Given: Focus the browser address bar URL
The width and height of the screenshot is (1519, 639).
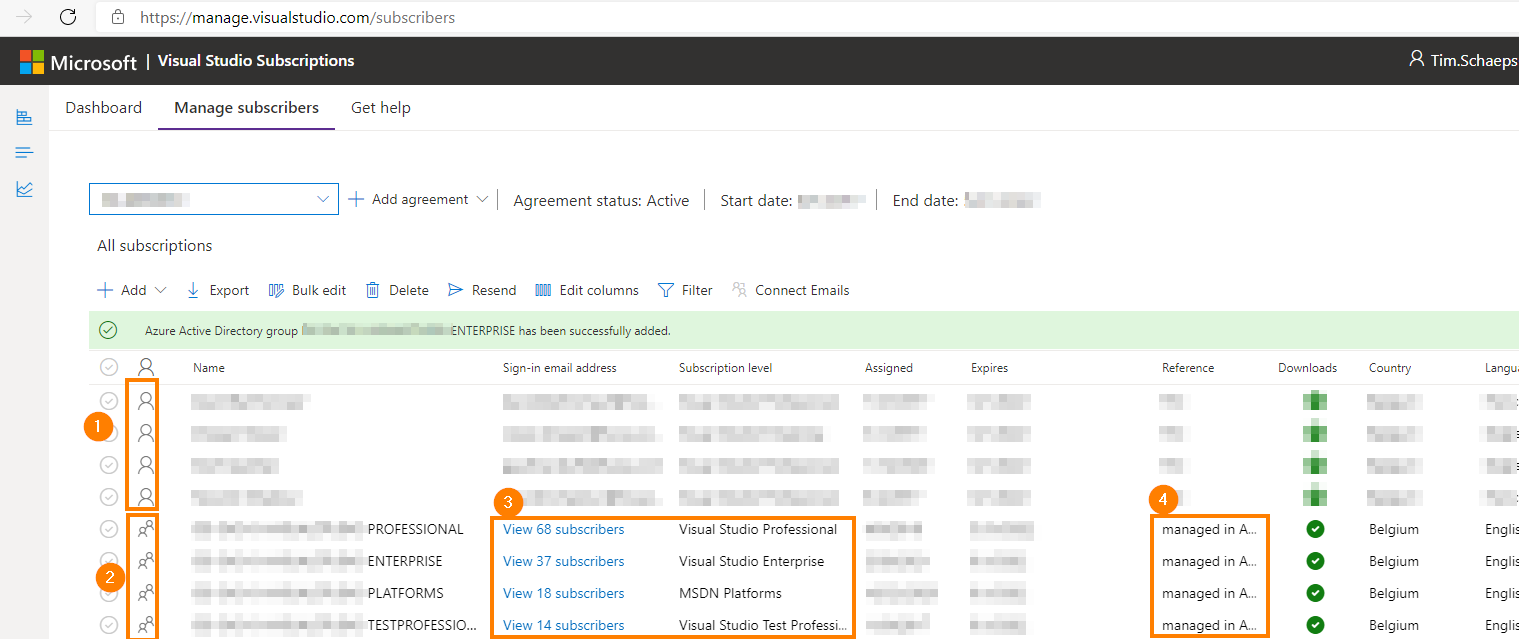Looking at the screenshot, I should click(x=298, y=17).
